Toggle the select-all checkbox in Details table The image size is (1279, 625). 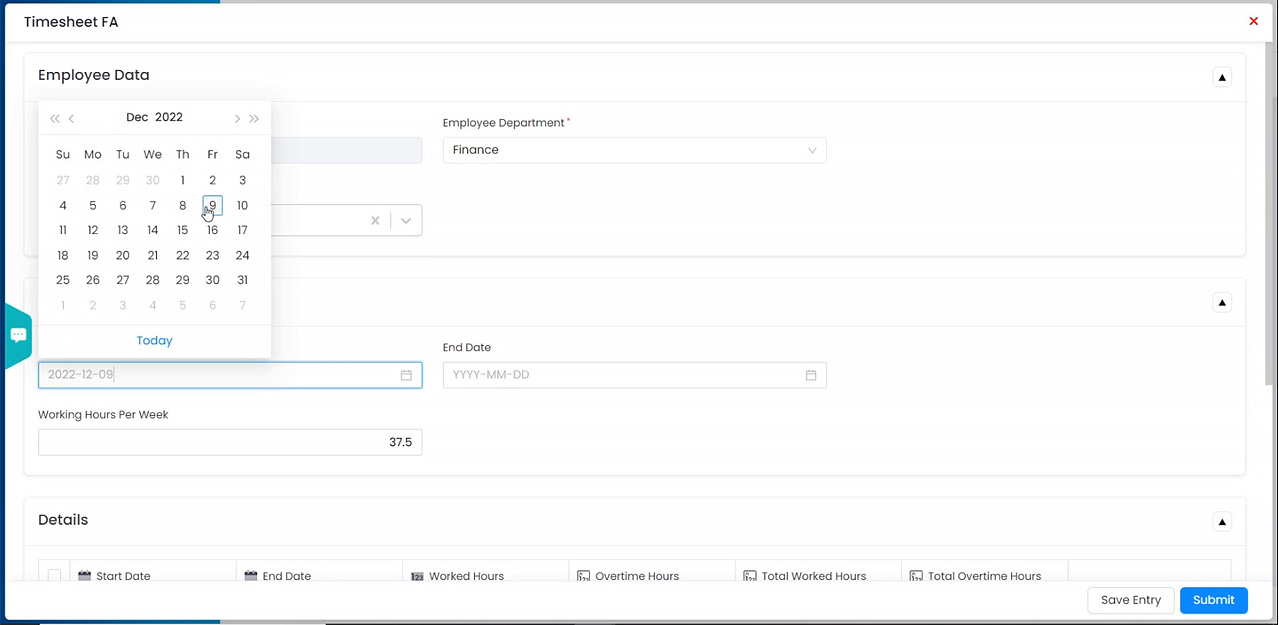pos(54,575)
